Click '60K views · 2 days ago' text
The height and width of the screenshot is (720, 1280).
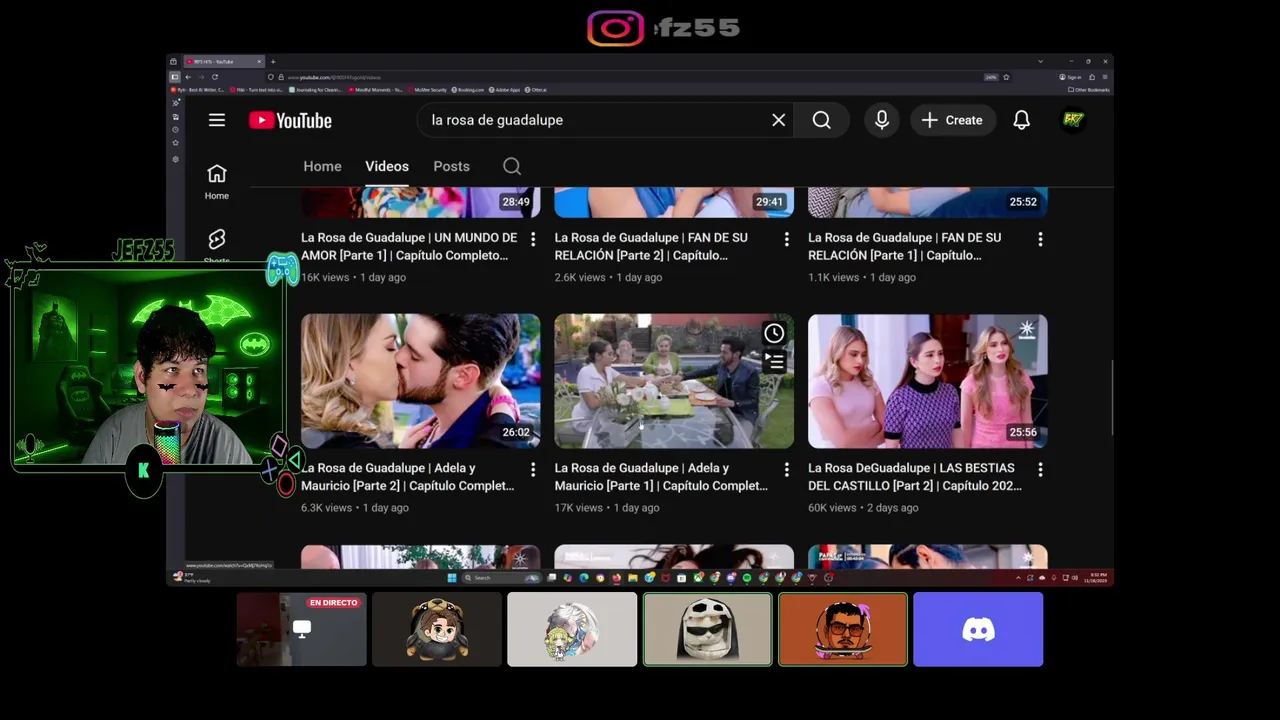coord(863,508)
